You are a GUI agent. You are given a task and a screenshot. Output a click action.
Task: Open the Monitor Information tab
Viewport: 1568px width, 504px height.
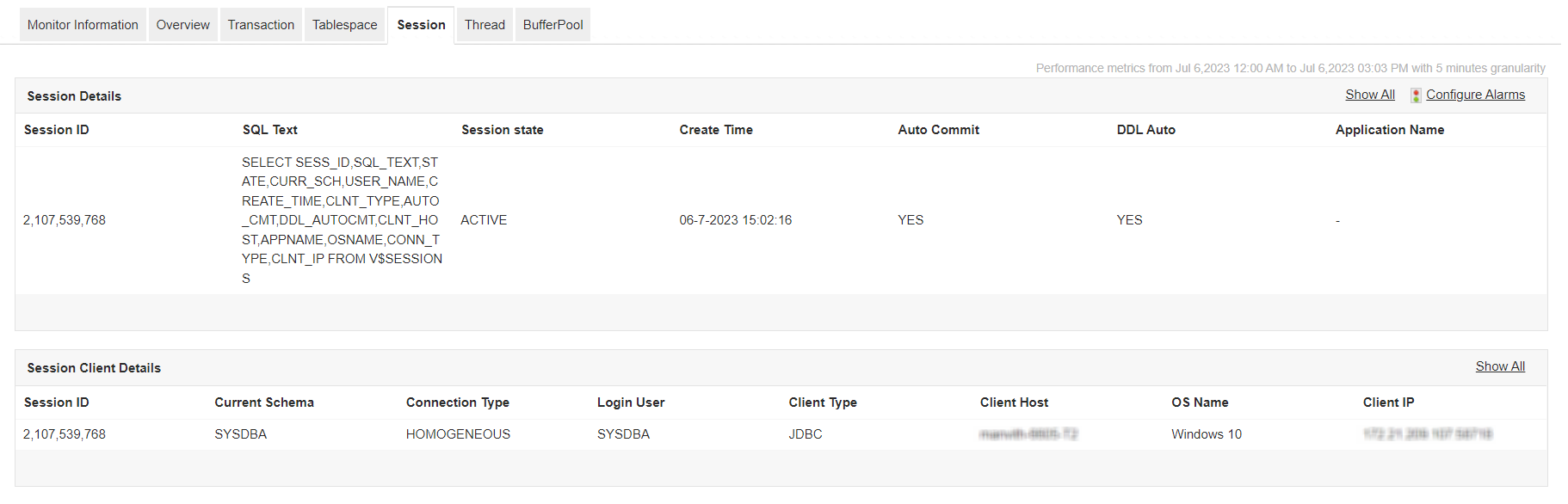(x=83, y=25)
